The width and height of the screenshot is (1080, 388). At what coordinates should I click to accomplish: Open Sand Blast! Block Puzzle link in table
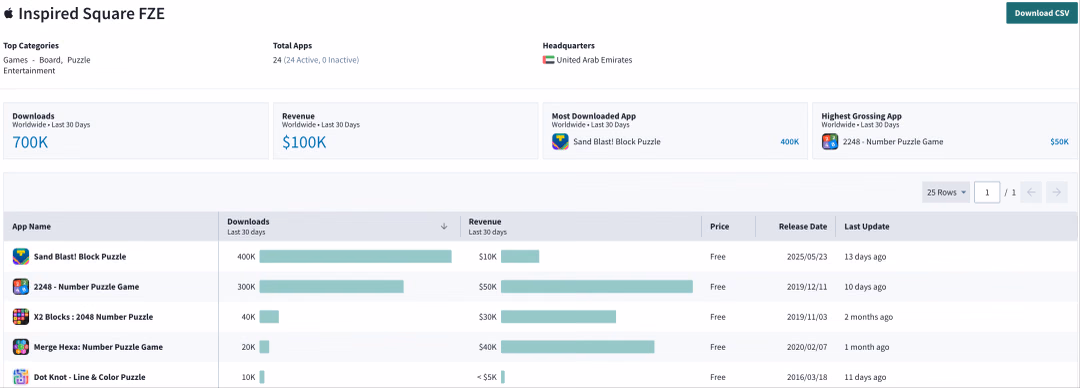click(80, 256)
